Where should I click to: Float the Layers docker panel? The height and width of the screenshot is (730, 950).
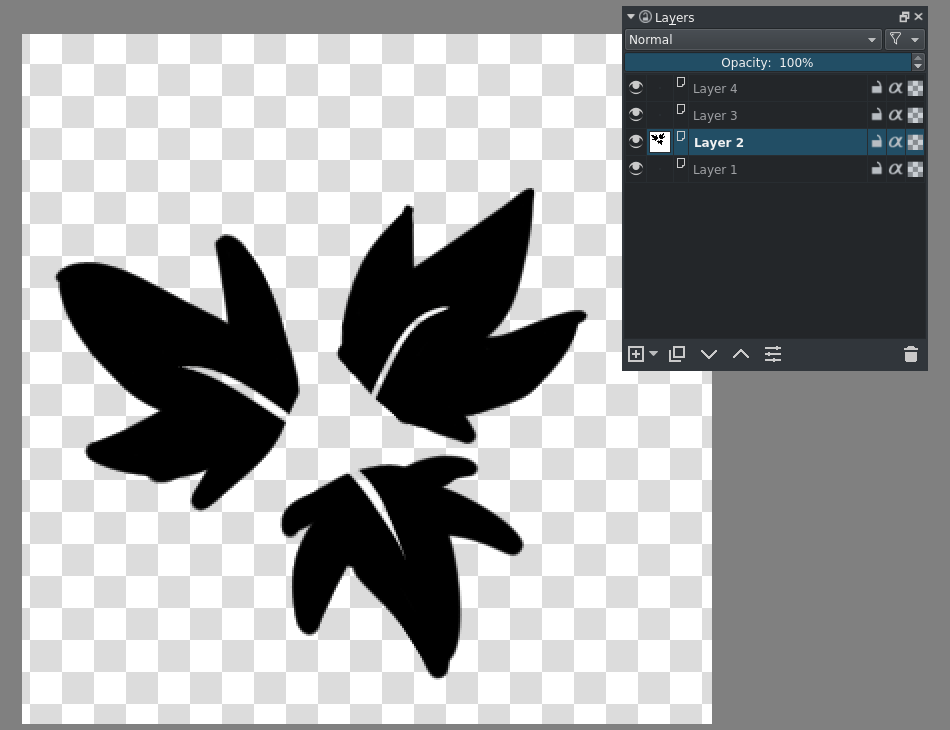click(x=904, y=17)
